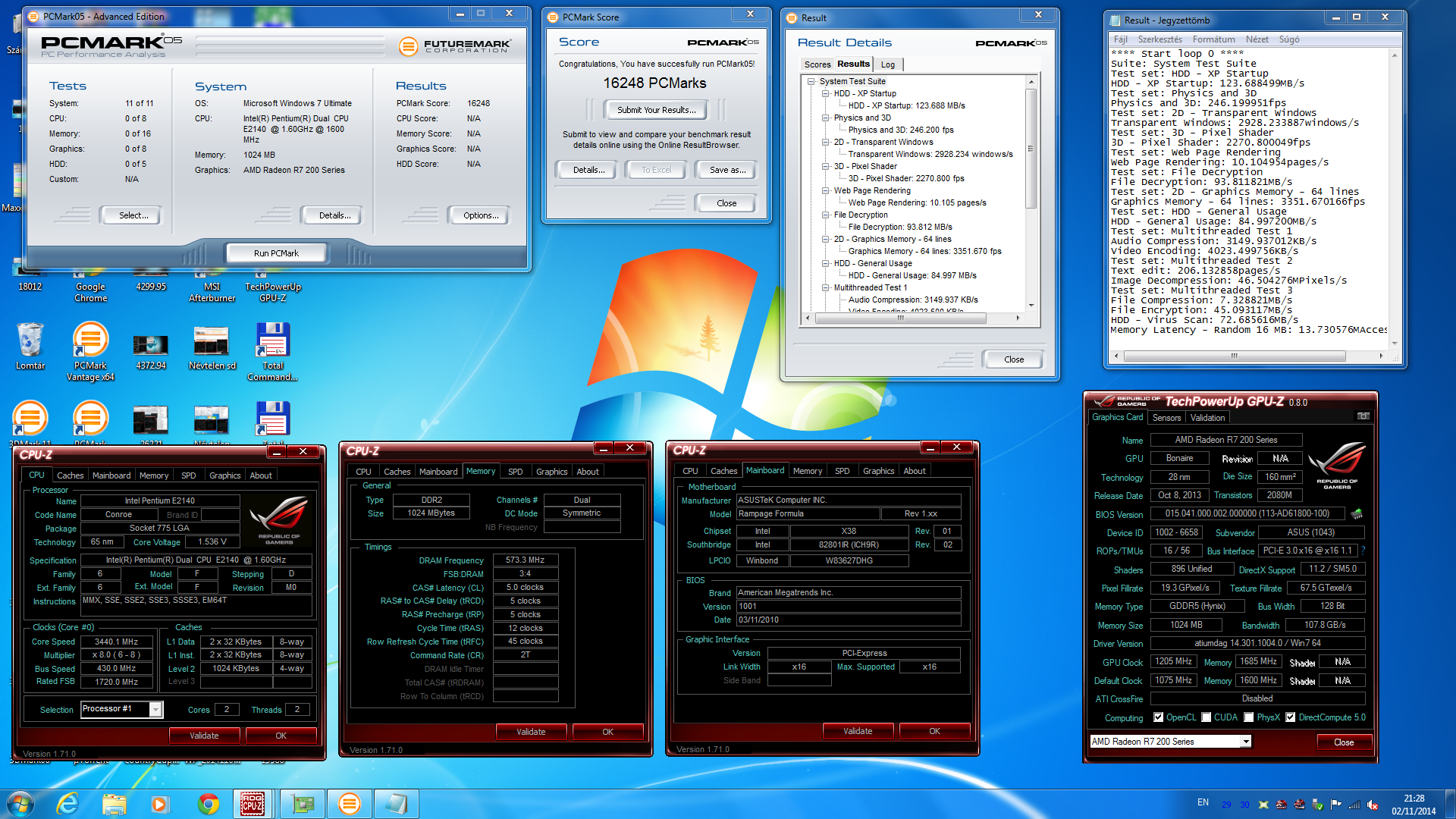Click the muted volume tray icon

[1373, 805]
